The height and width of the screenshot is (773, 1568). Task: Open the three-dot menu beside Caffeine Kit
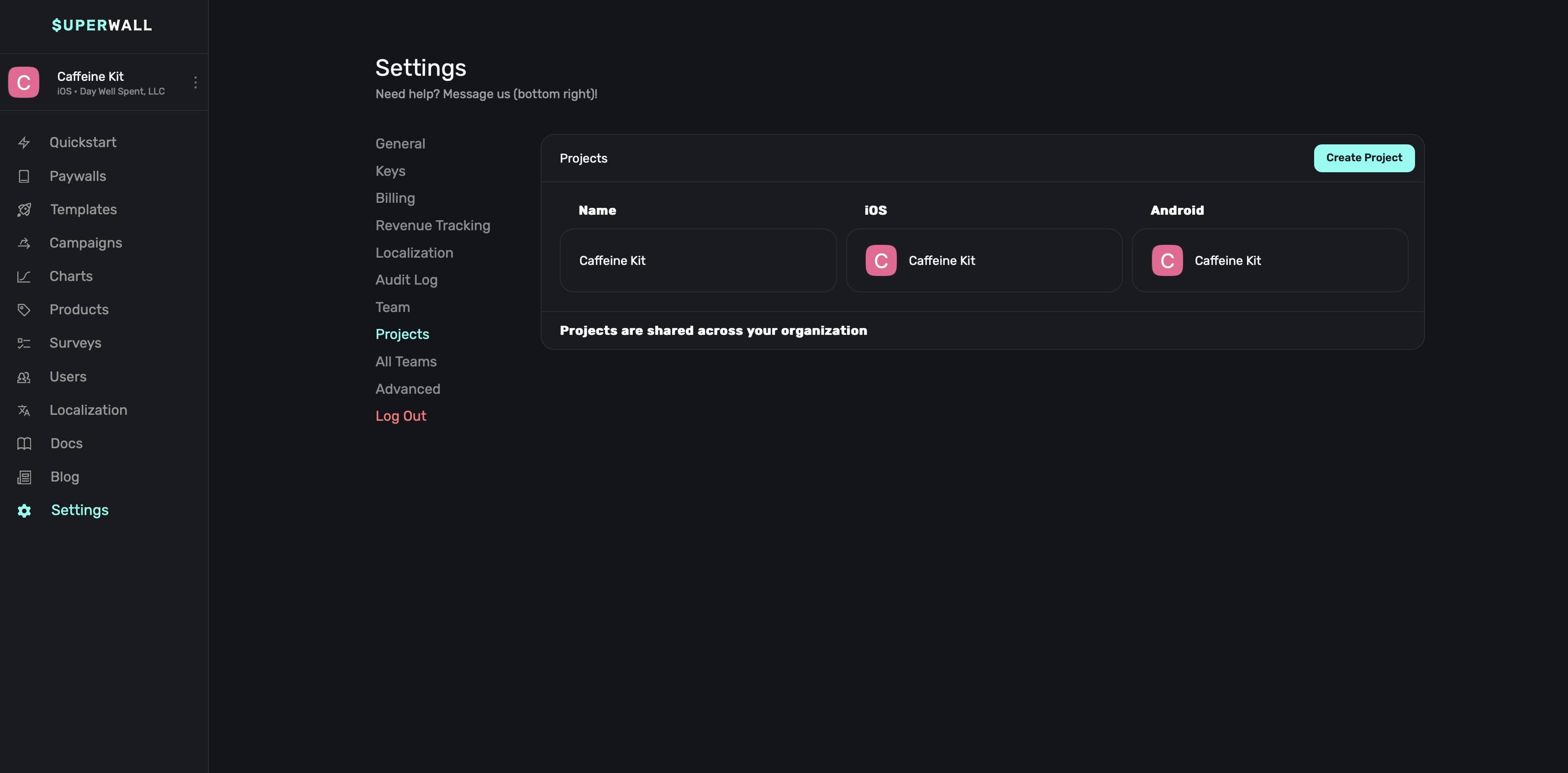(x=195, y=82)
